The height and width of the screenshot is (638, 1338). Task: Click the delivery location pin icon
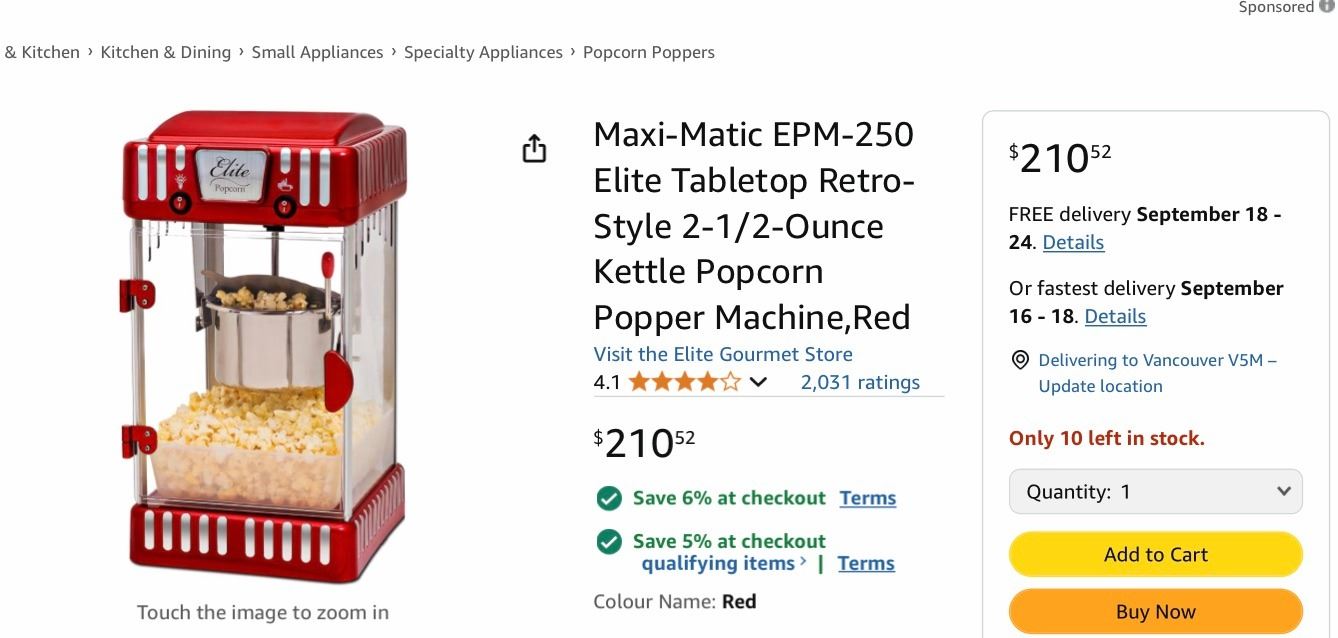pos(1020,360)
